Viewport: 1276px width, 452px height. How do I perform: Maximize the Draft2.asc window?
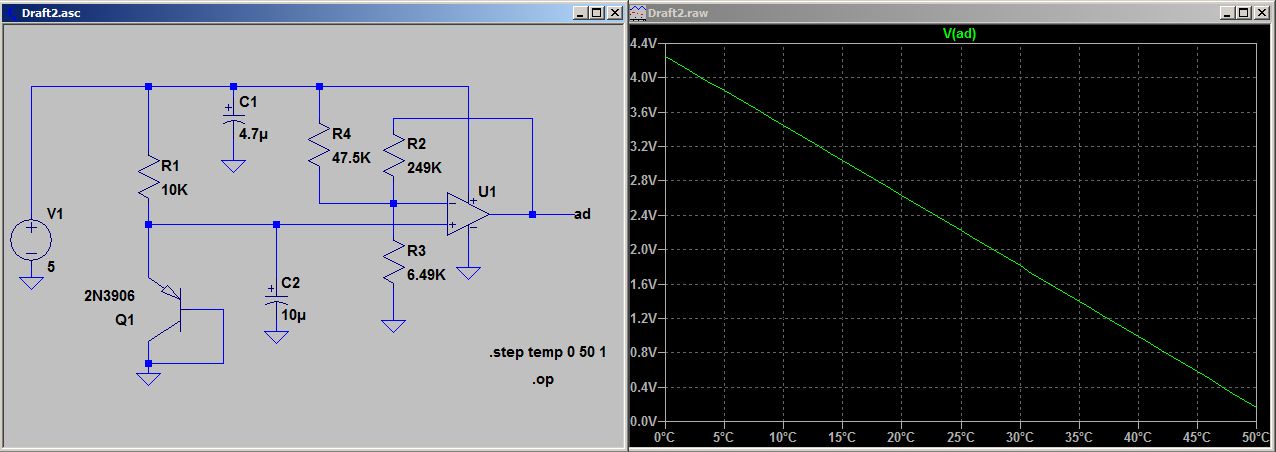click(x=597, y=13)
